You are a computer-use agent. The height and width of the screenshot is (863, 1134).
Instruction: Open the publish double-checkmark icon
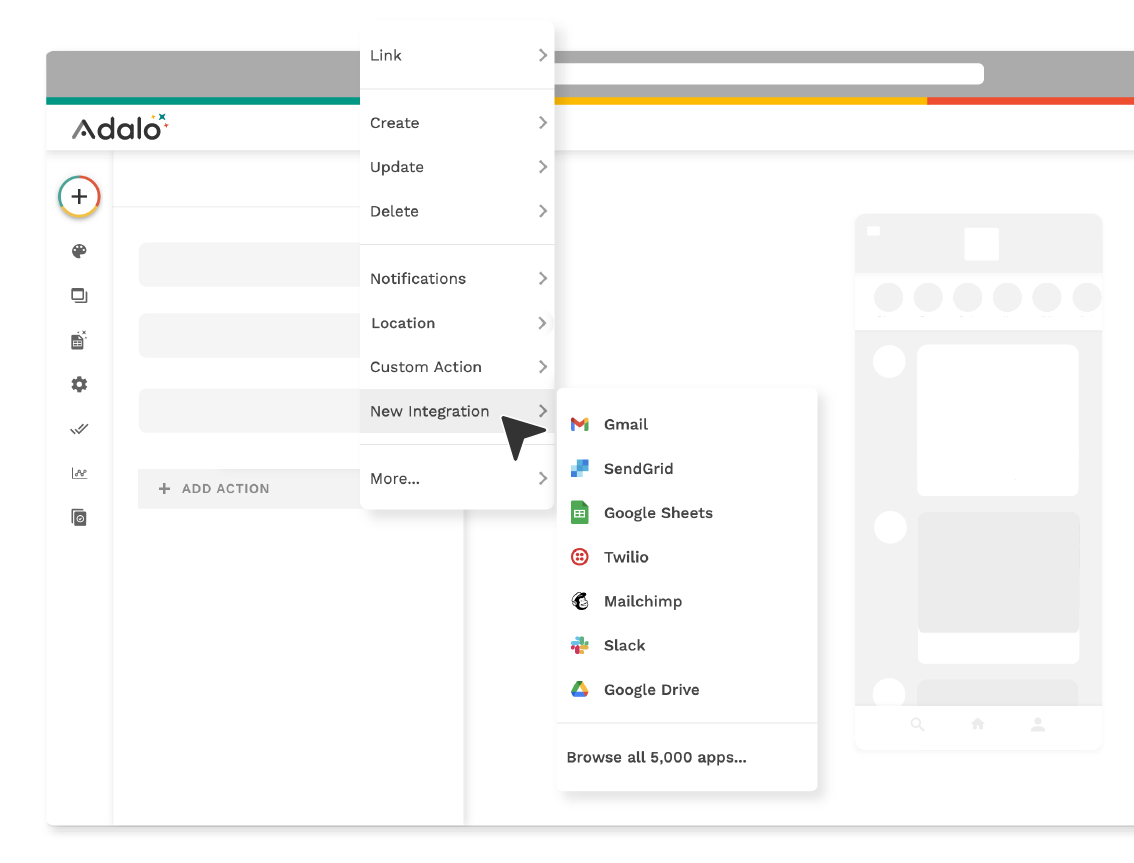[x=79, y=429]
